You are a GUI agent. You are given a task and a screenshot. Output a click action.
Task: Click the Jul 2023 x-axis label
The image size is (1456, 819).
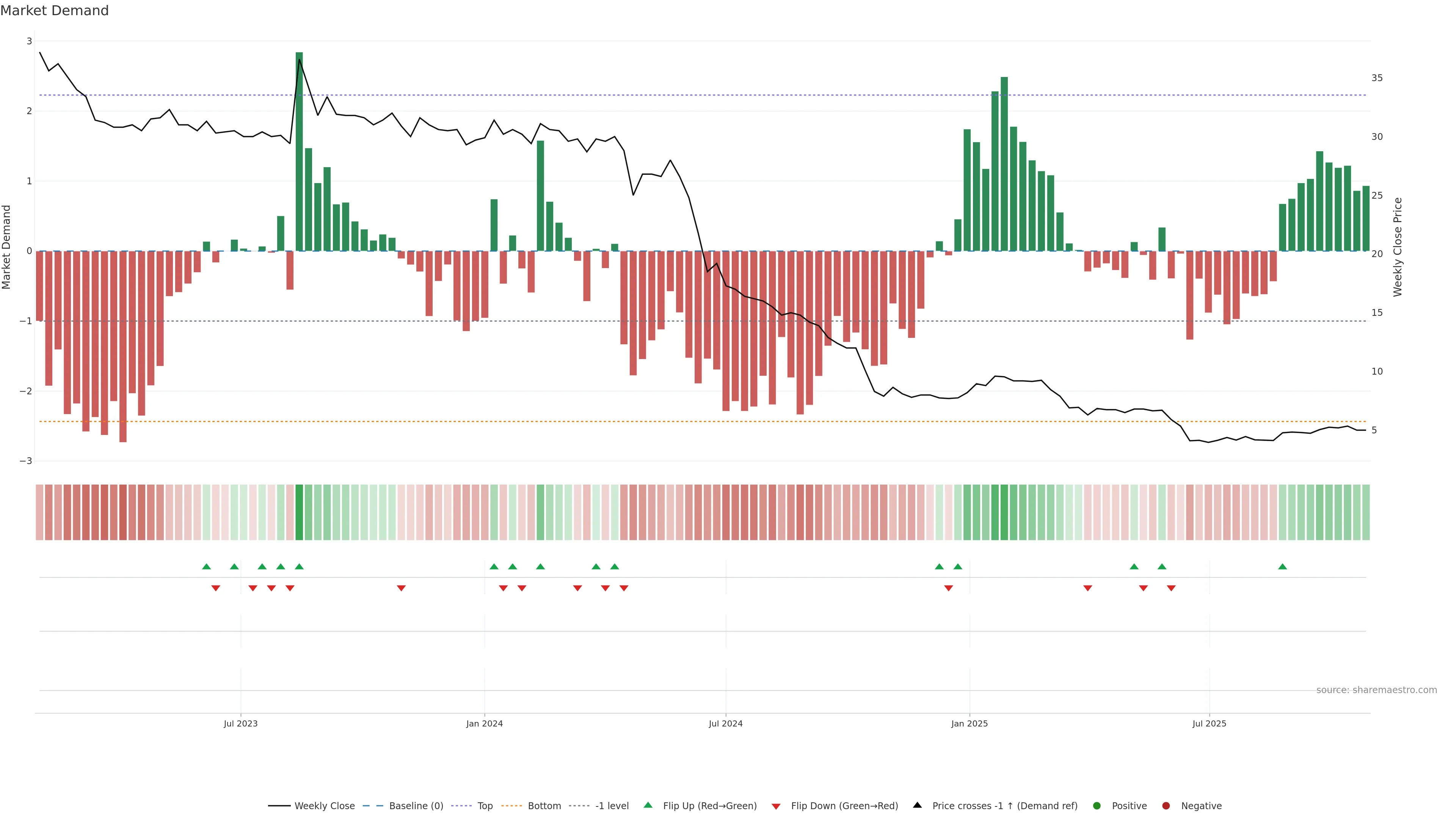[x=241, y=724]
